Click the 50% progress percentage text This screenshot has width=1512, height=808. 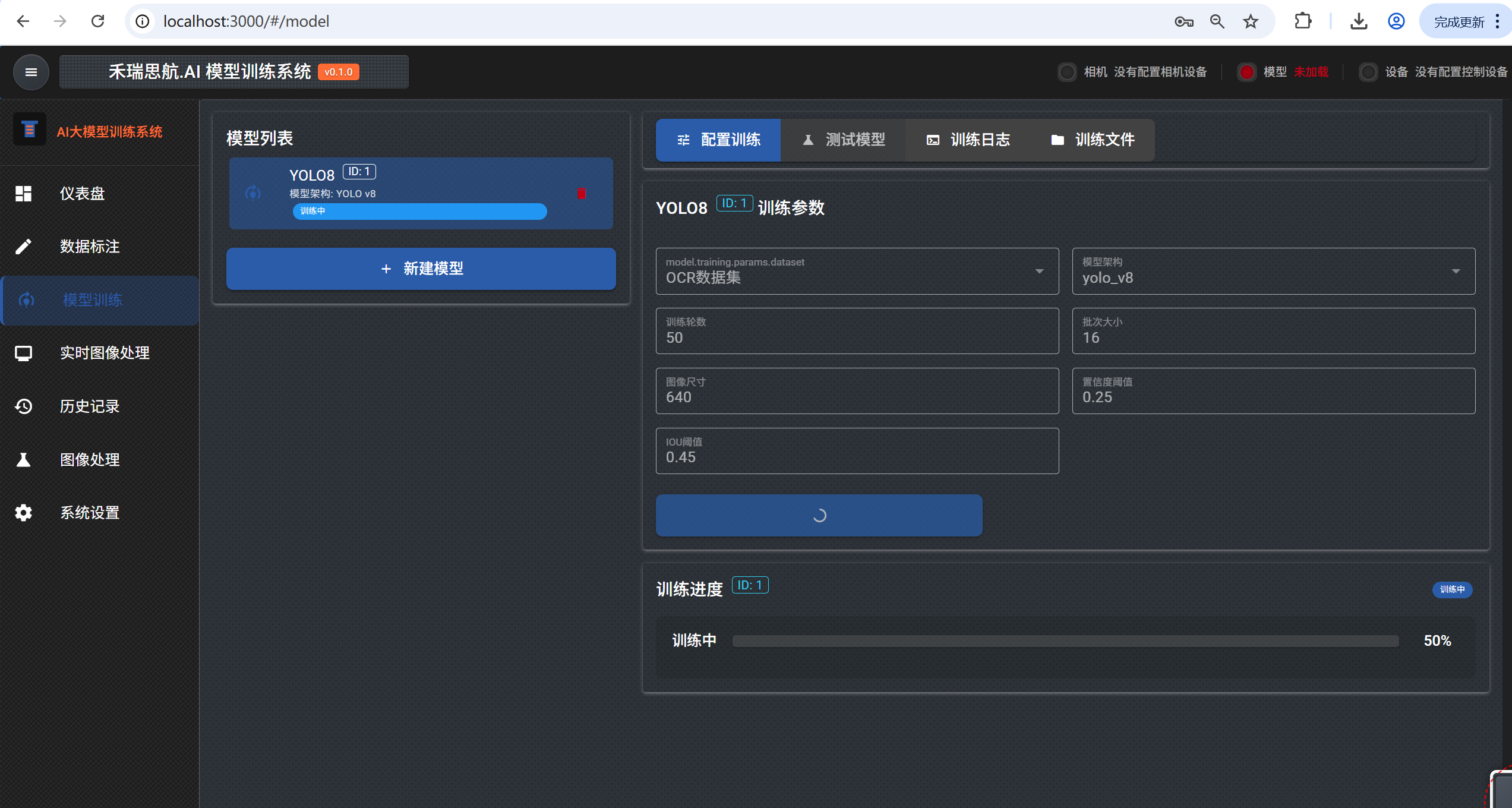[x=1437, y=641]
